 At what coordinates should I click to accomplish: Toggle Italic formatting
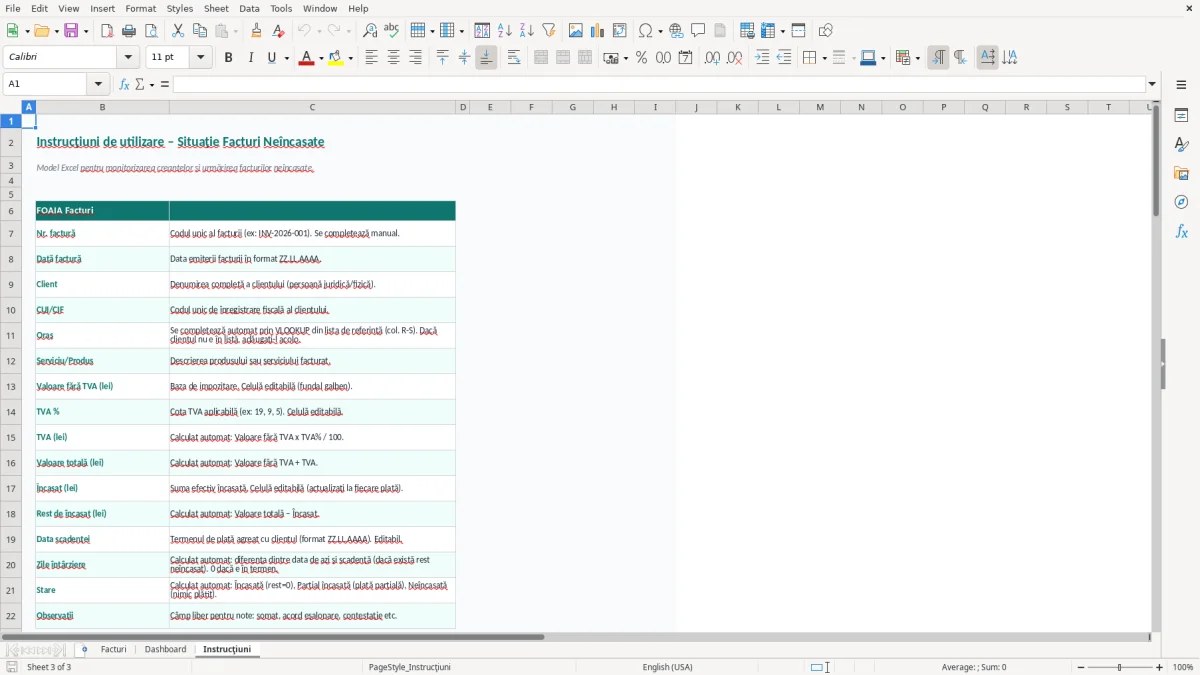click(251, 58)
